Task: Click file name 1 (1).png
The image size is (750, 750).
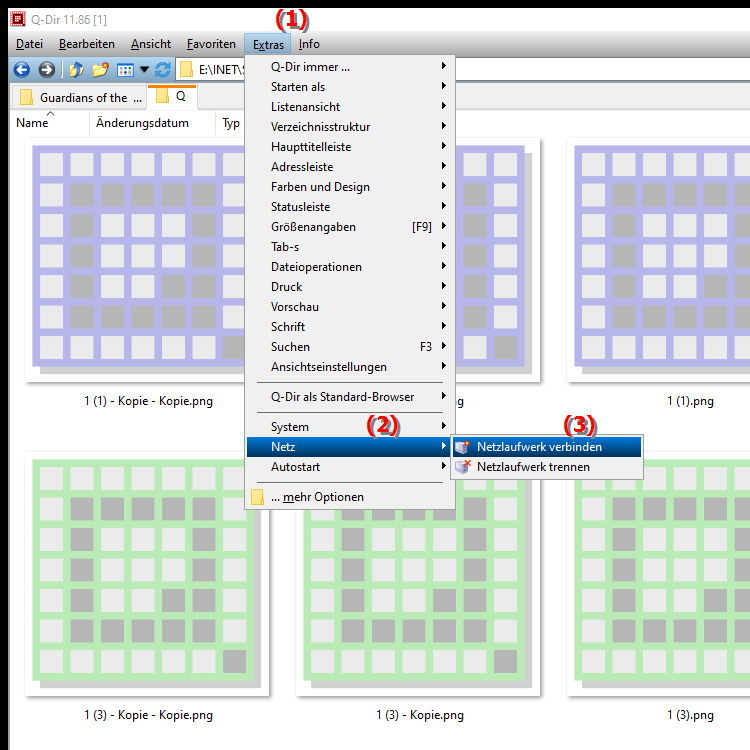Action: (690, 401)
